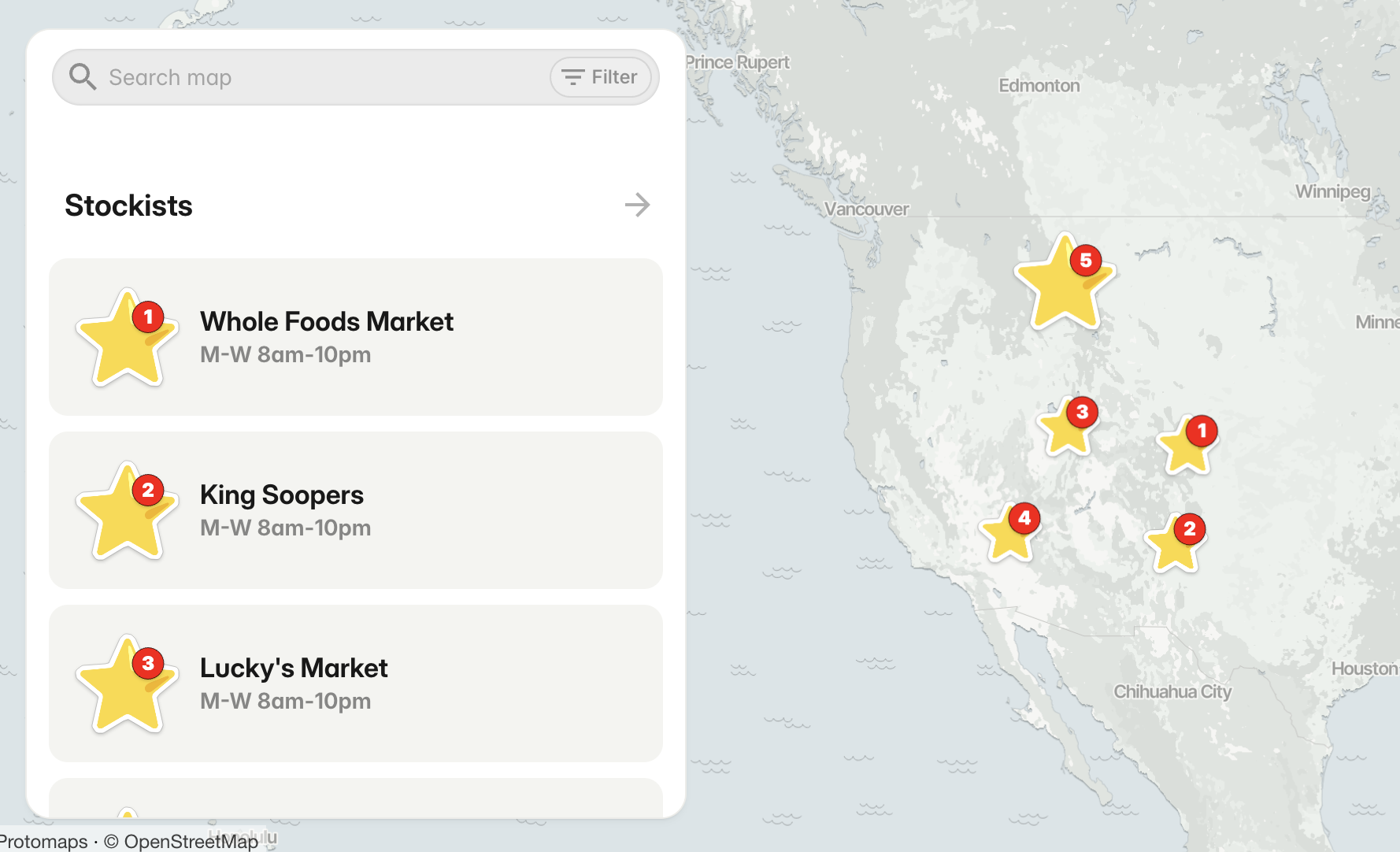Click the search magnifier icon

tap(83, 76)
